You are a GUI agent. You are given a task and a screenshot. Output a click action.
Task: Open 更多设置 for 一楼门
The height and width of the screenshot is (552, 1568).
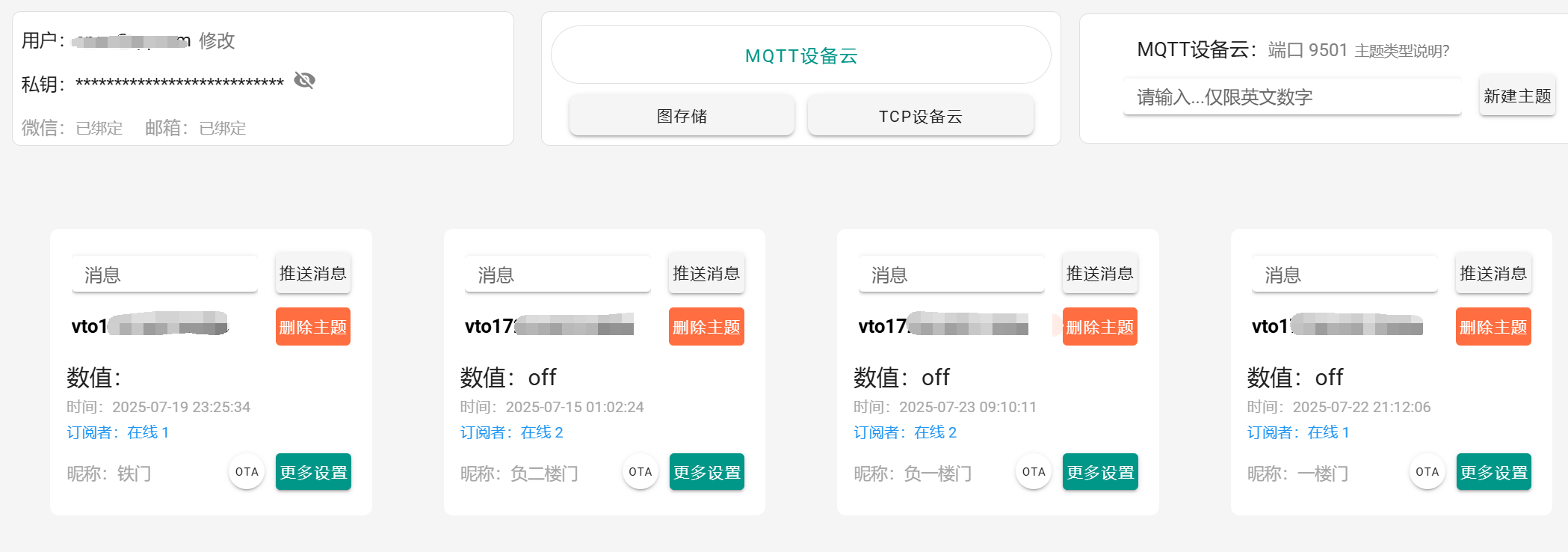tap(1493, 472)
